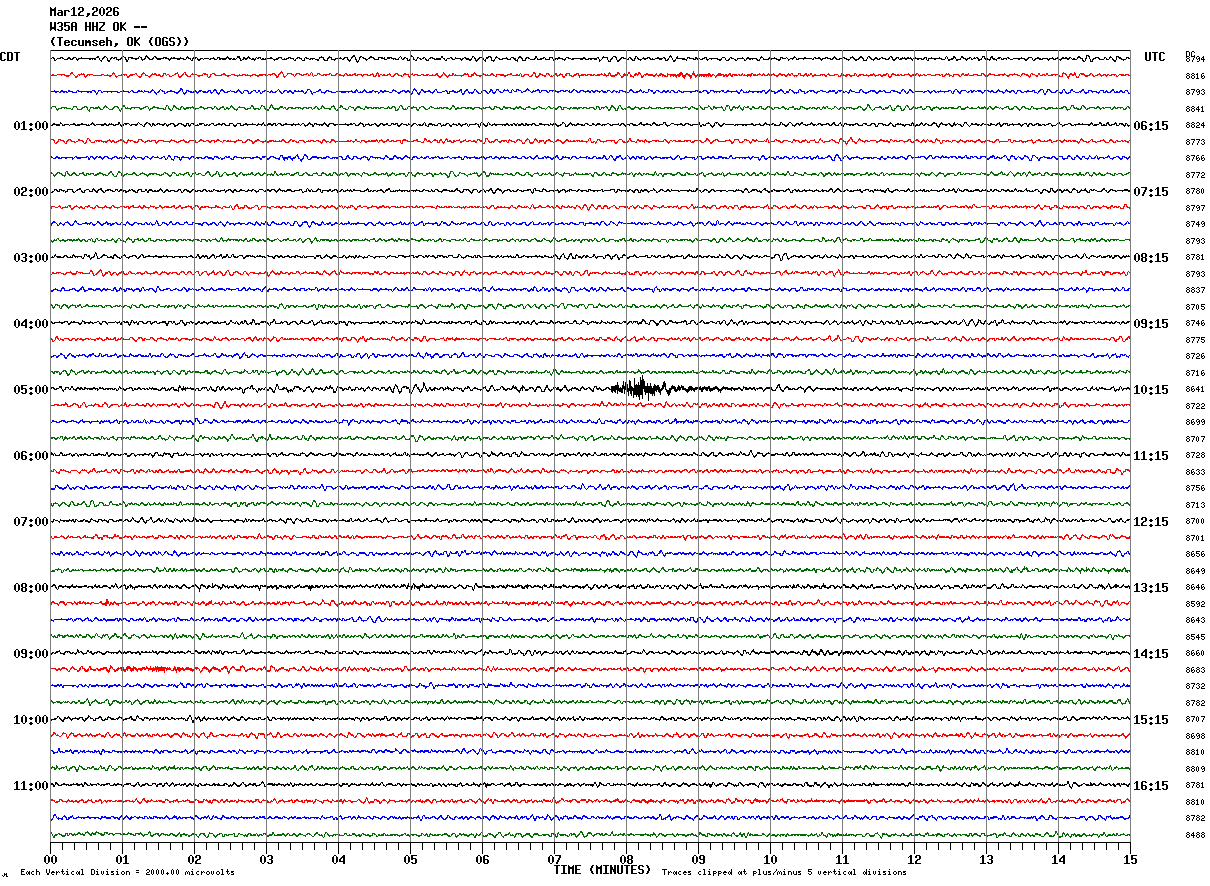Image resolution: width=1210 pixels, height=886 pixels.
Task: Click the 01:00 CDT time label
Action: (30, 126)
